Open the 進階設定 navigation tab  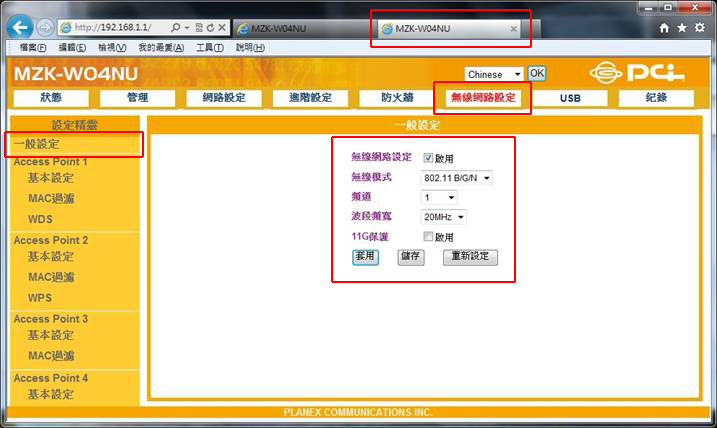point(310,97)
